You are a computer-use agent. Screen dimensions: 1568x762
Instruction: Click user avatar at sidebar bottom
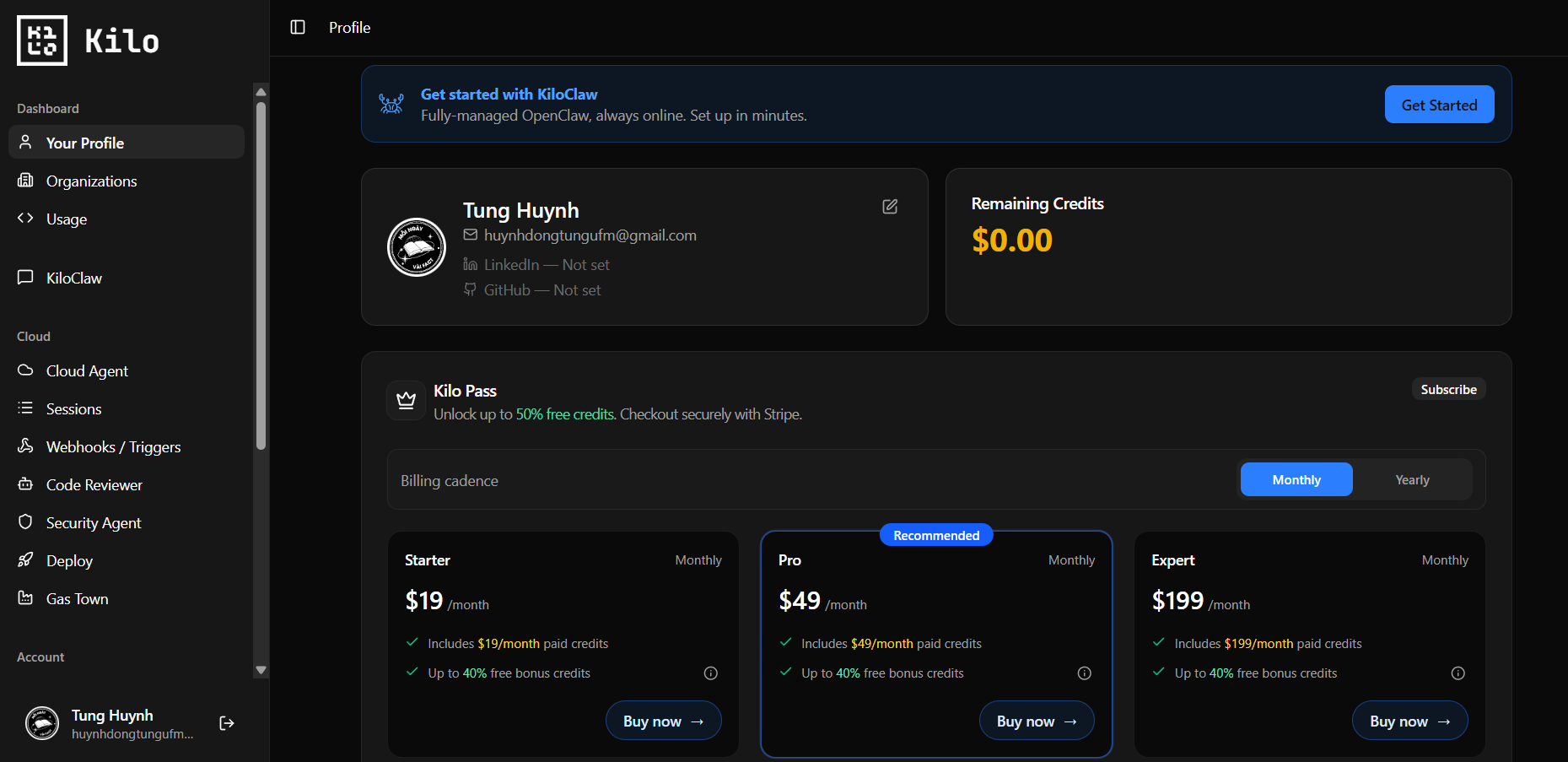click(42, 723)
